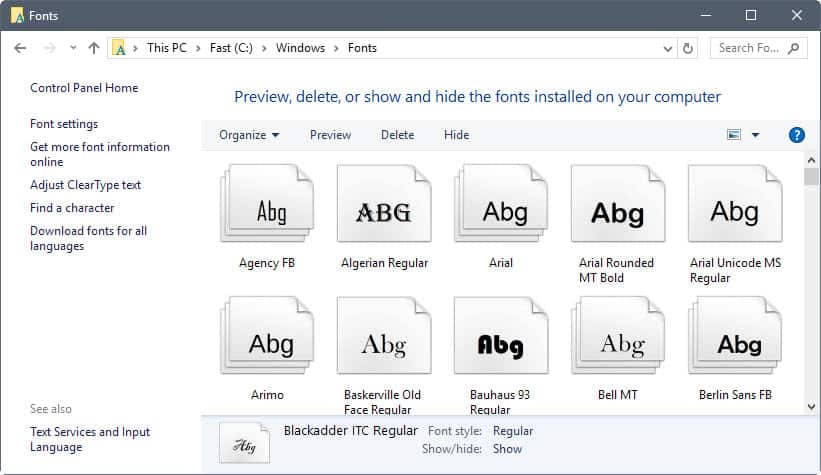
Task: Open Download fonts for all languages
Action: [x=88, y=238]
